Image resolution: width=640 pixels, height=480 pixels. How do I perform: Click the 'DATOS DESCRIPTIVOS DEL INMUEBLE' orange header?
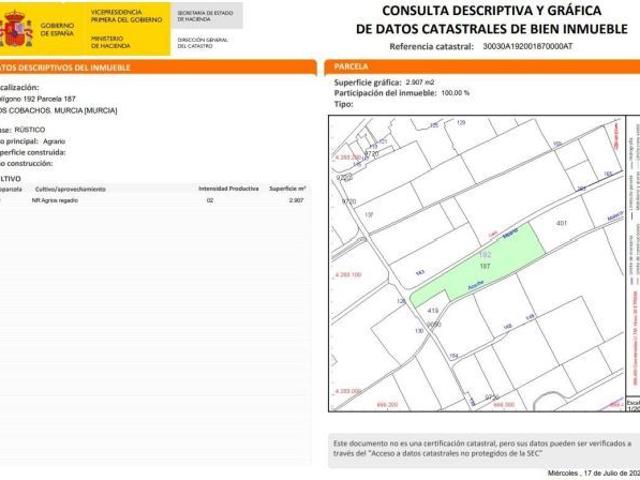point(157,68)
